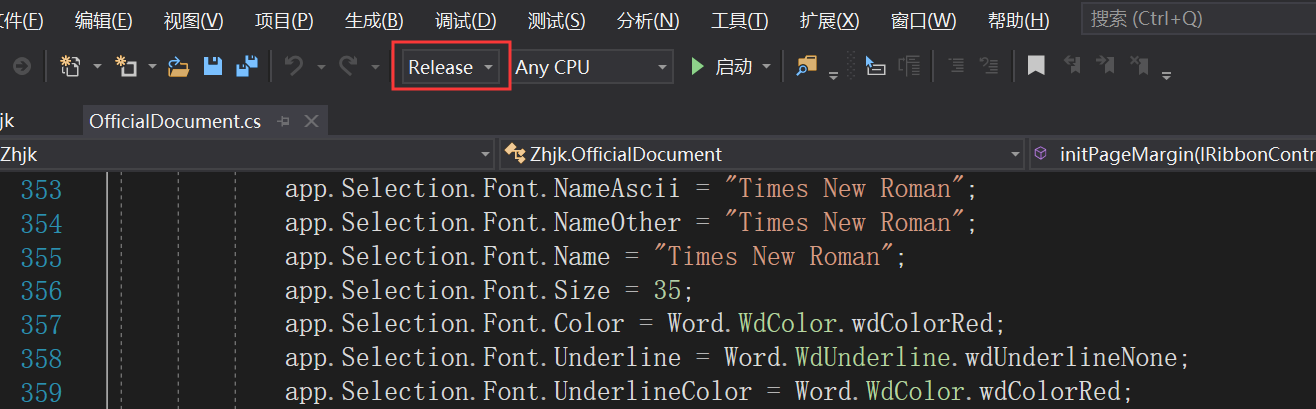
Task: Open the 分析(N) menu
Action: [x=648, y=20]
